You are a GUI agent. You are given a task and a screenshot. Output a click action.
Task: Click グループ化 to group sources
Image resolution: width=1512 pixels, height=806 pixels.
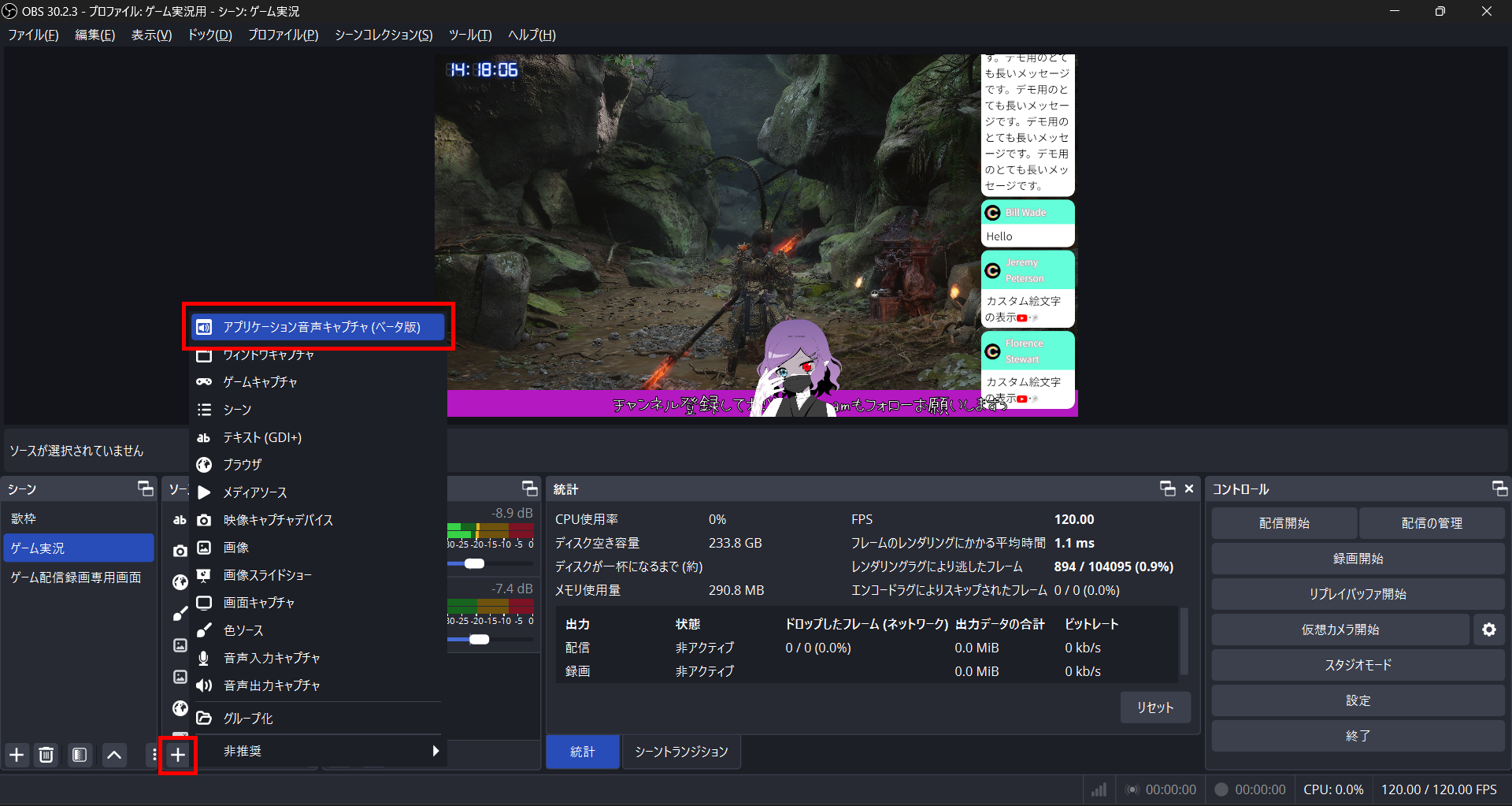[318, 719]
